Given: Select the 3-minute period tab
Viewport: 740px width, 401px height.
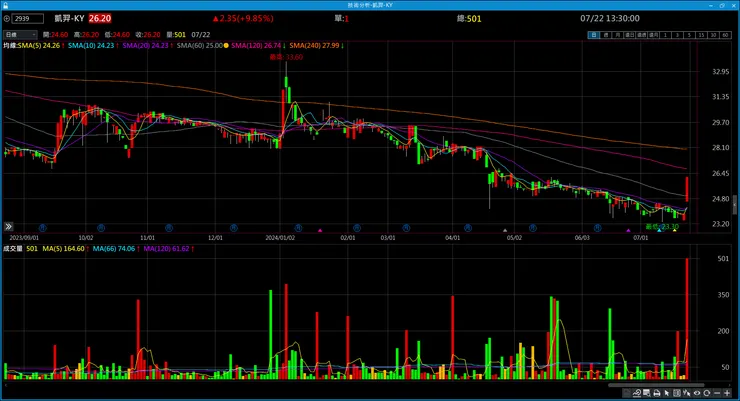Looking at the screenshot, I should pos(677,35).
